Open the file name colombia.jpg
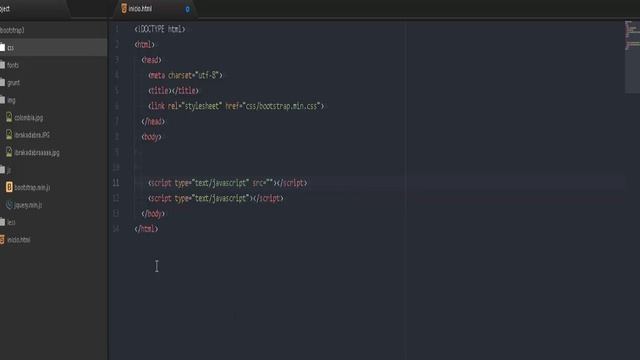 29,118
